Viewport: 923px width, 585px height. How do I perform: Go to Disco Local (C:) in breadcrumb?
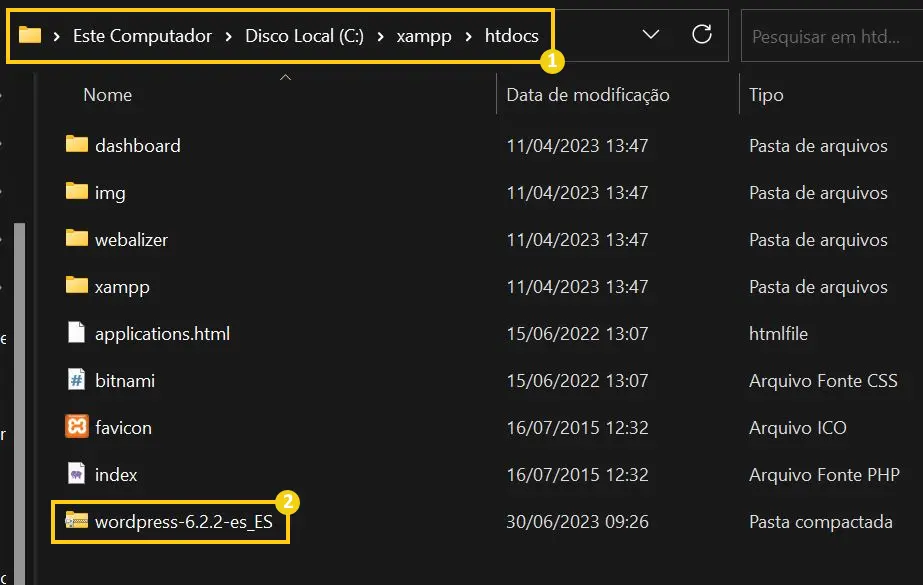click(304, 36)
